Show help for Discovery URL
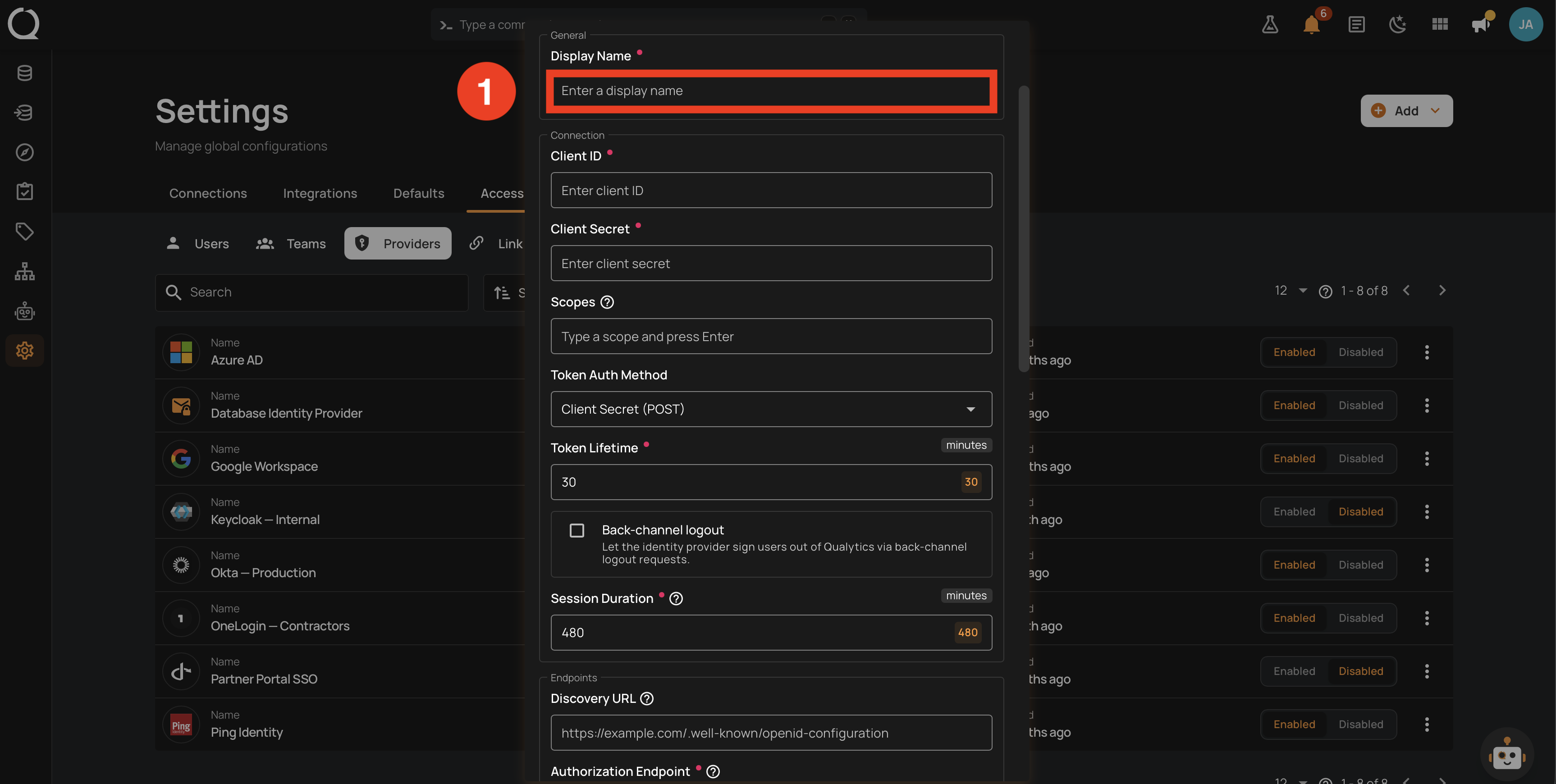Viewport: 1556px width, 784px height. [x=647, y=699]
